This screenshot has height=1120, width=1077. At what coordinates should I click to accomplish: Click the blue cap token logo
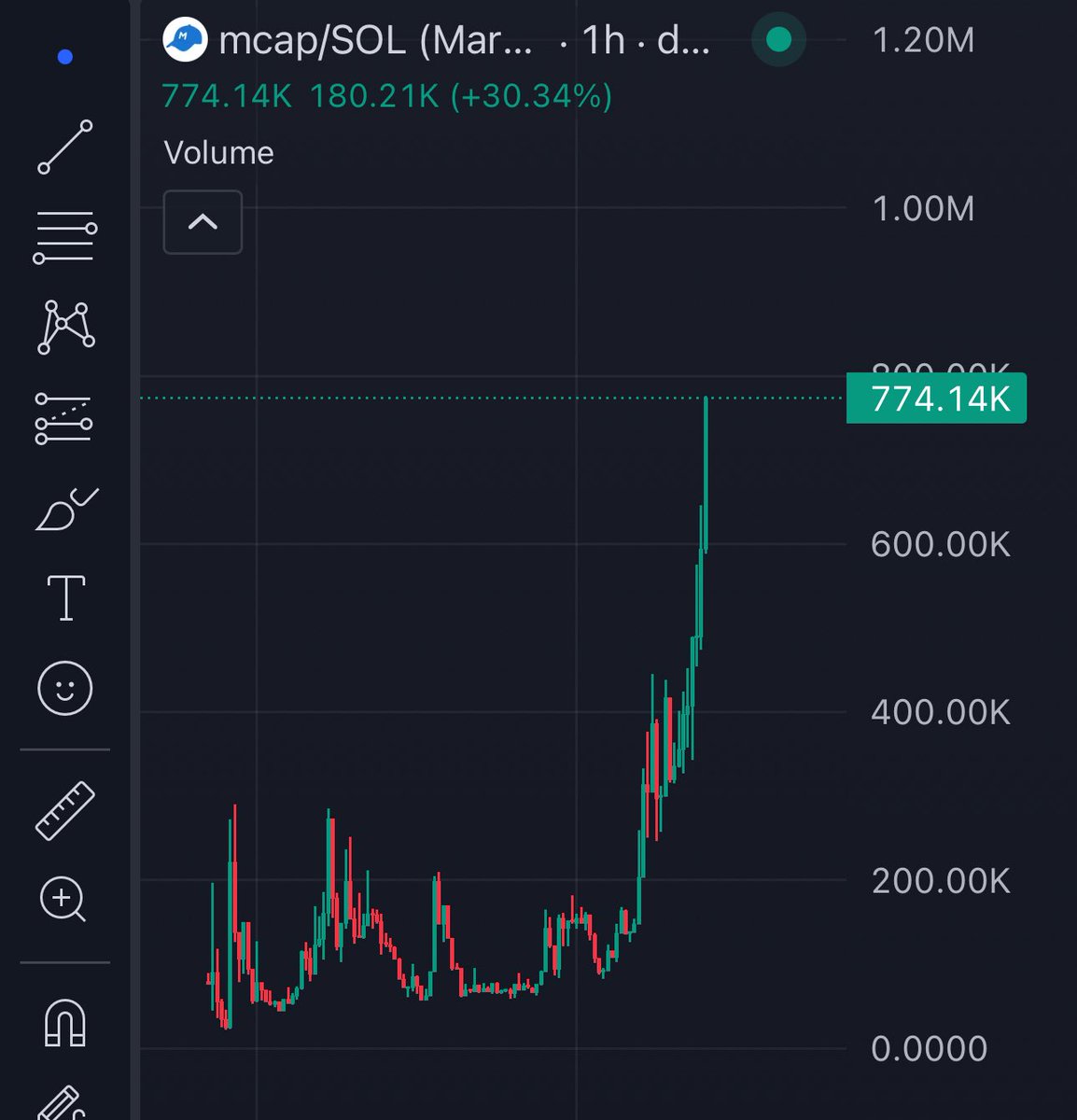click(x=185, y=39)
